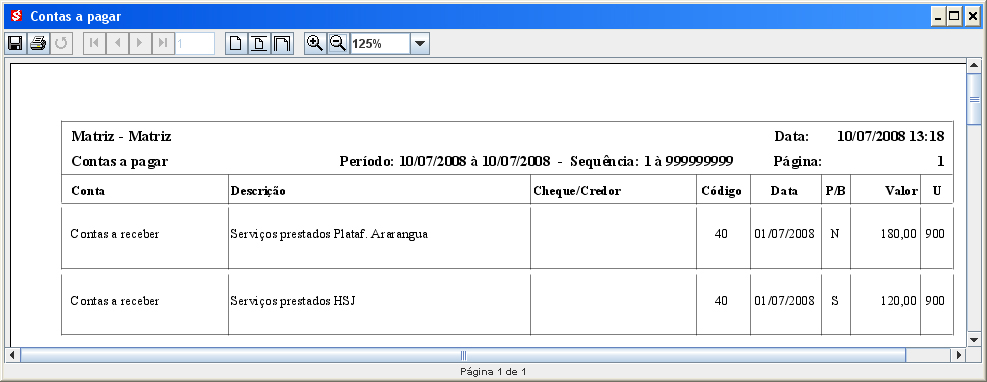Advance to the next page
Viewport: 987px width, 382px height.
point(140,43)
